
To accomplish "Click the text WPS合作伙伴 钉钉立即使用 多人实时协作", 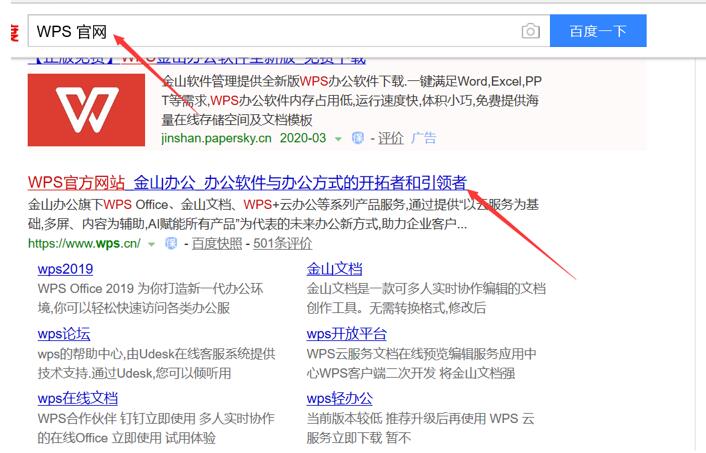I will tap(156, 418).
